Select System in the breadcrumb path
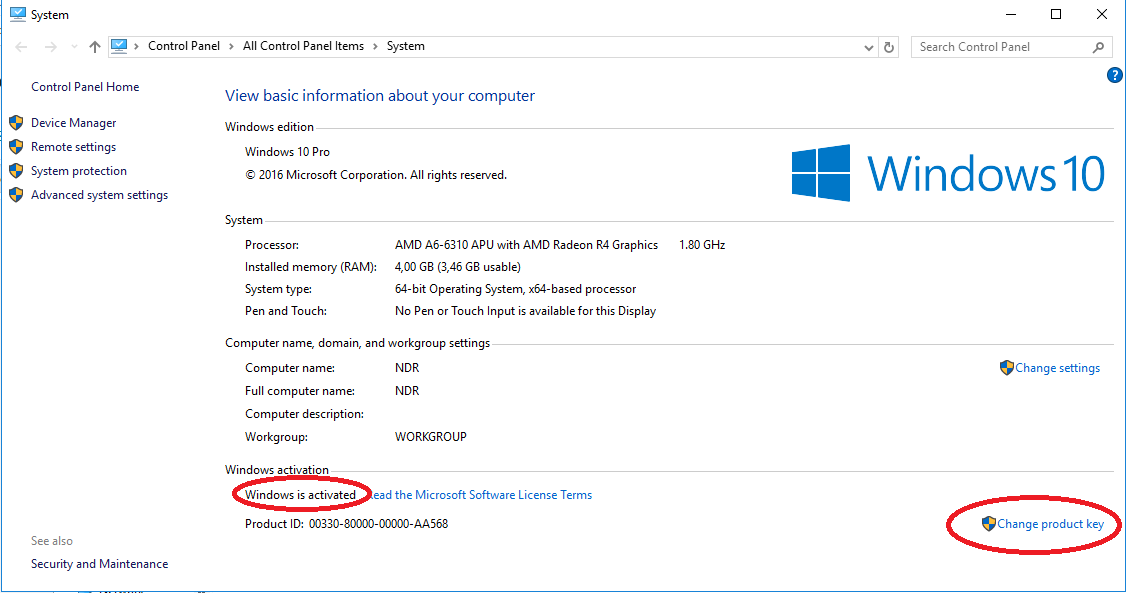 tap(405, 46)
